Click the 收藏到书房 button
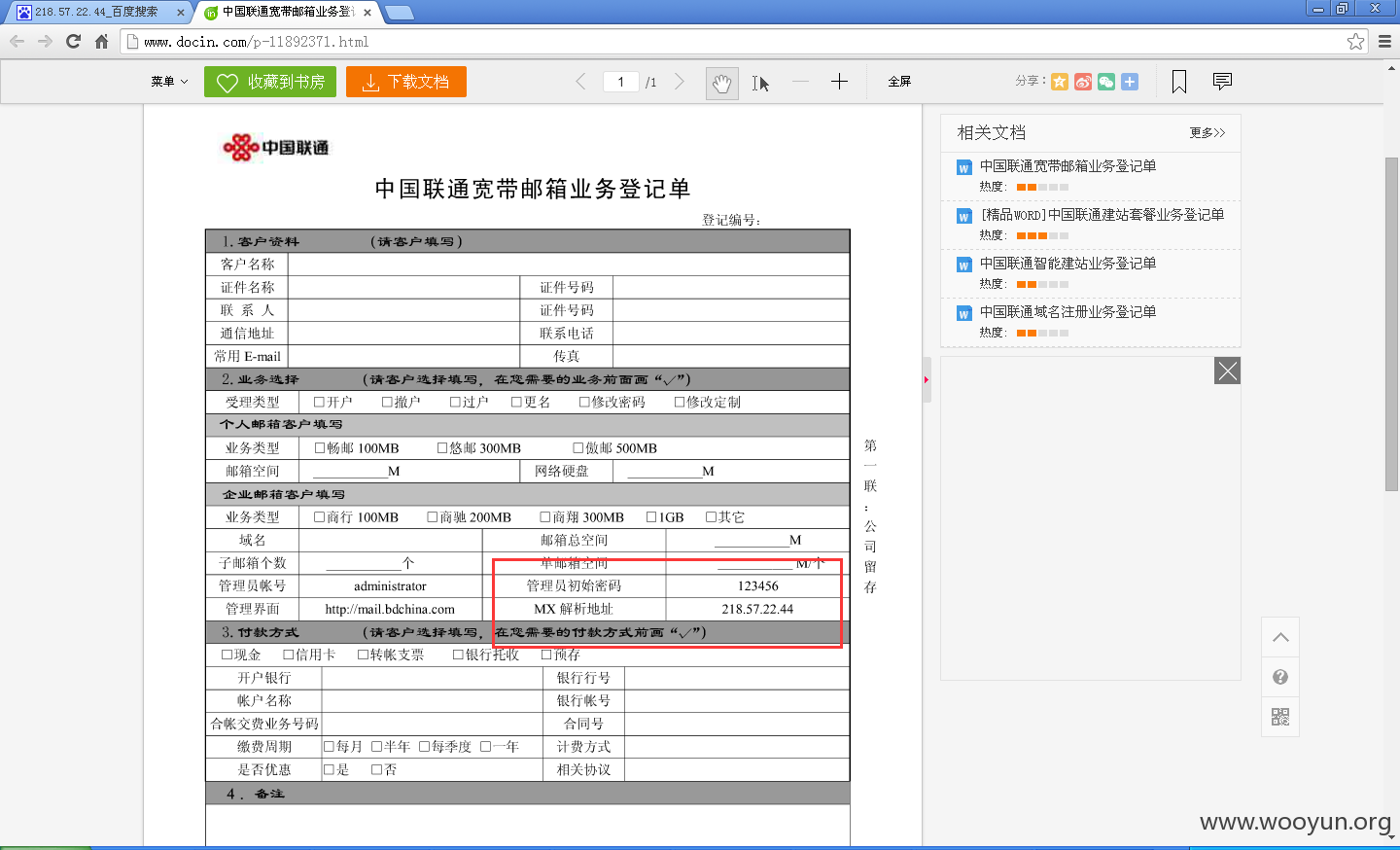This screenshot has width=1400, height=850. (x=270, y=82)
